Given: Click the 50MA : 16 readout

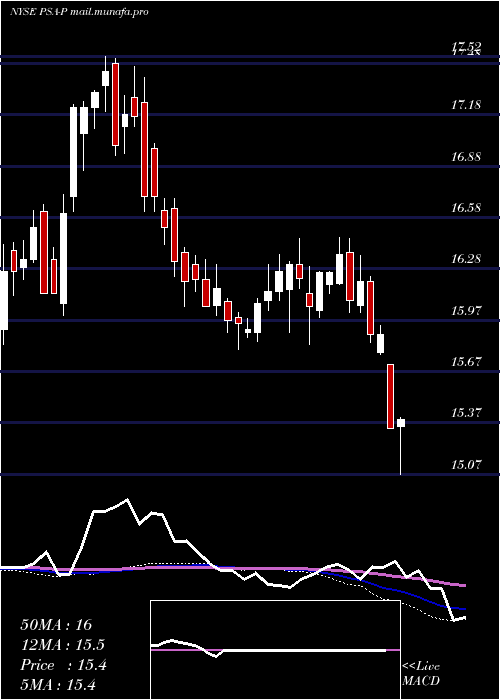Looking at the screenshot, I should click(56, 625).
